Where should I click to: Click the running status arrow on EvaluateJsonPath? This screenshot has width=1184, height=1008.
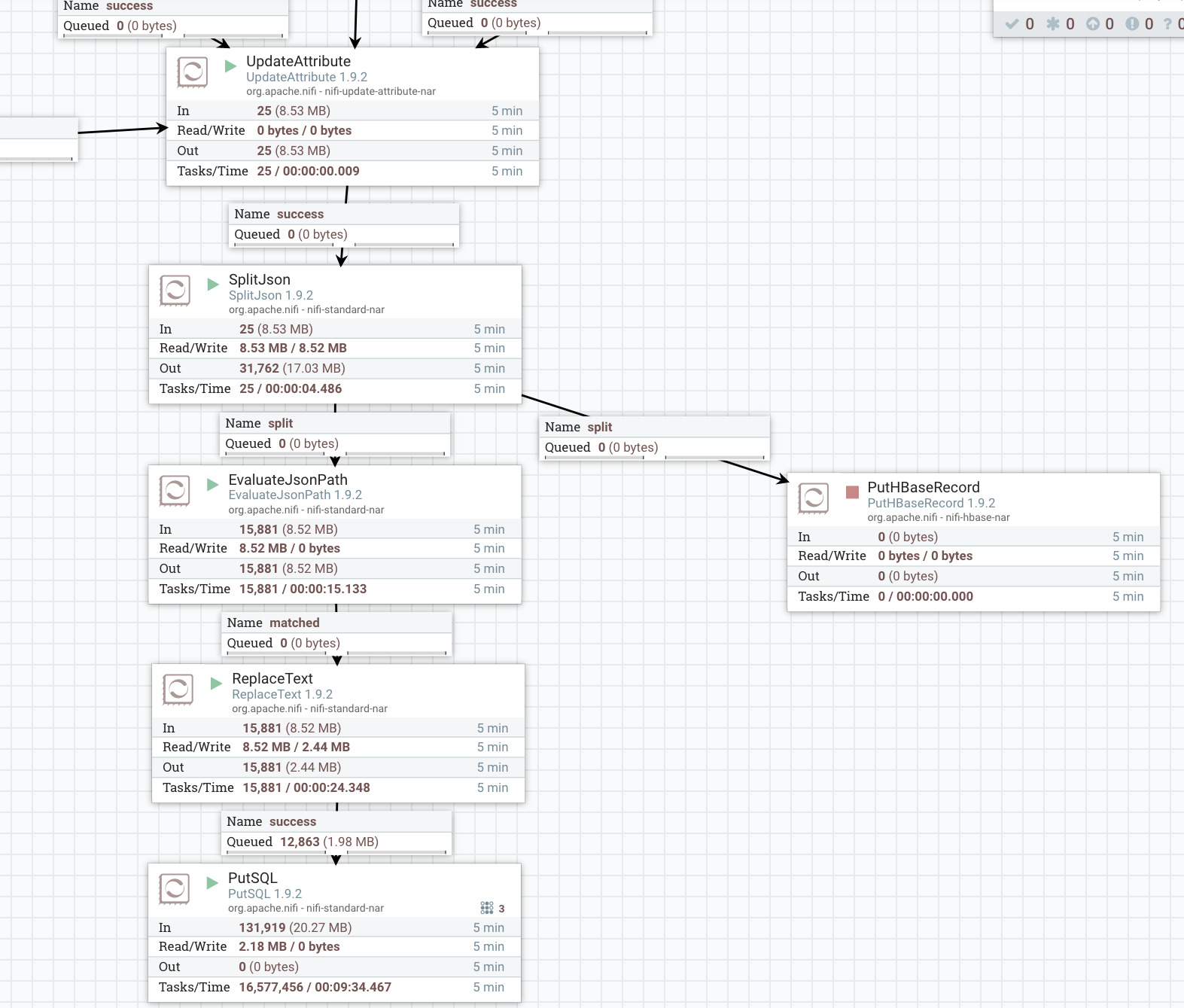click(213, 484)
